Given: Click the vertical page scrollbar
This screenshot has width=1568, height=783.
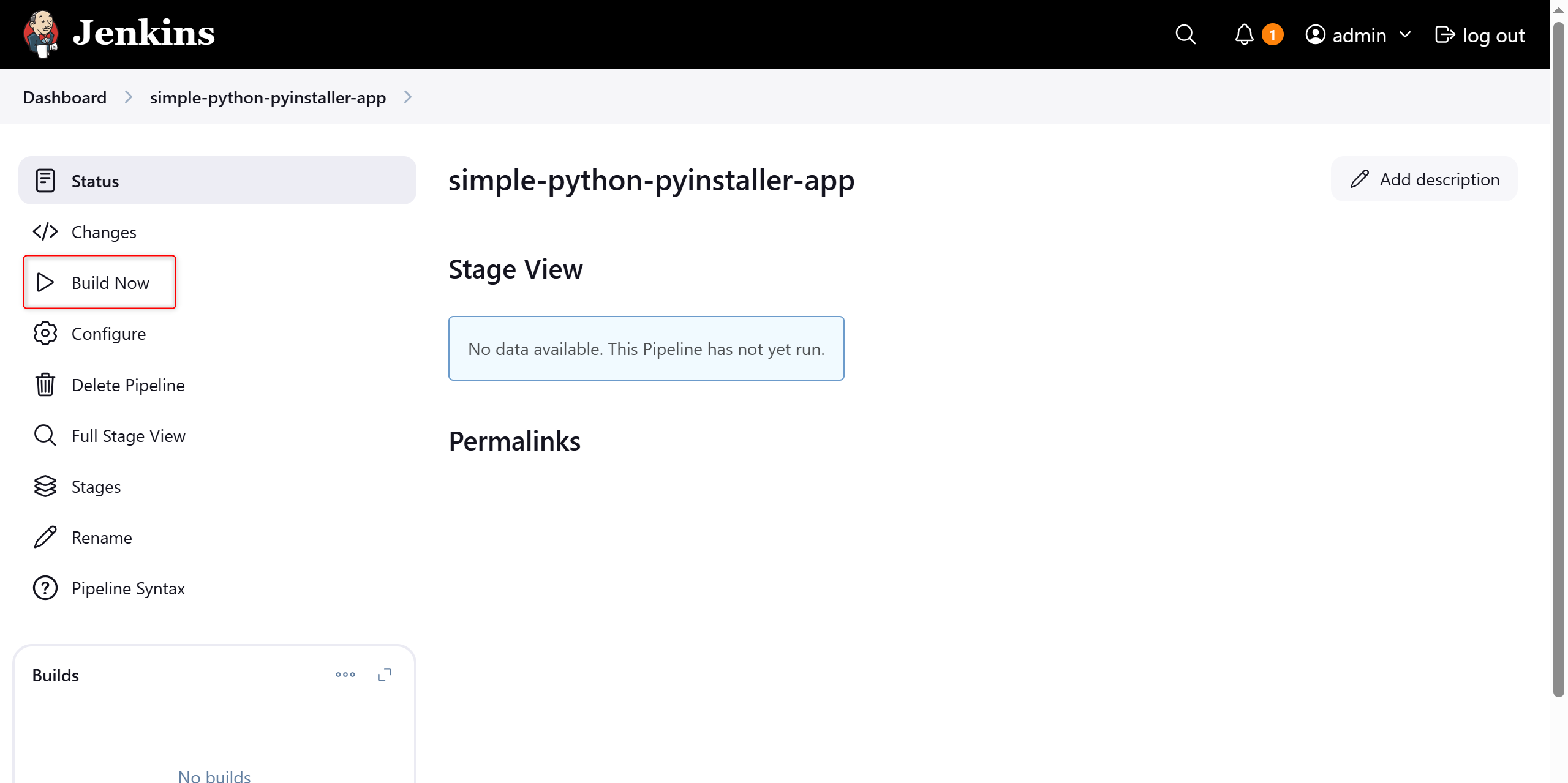Looking at the screenshot, I should coord(1559,360).
